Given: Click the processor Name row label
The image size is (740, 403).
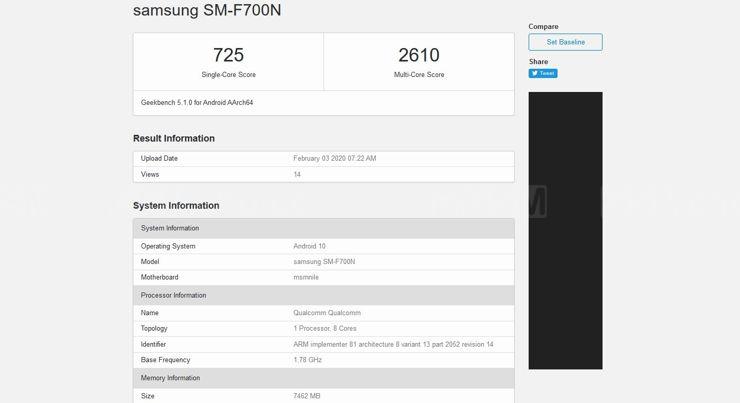Looking at the screenshot, I should pos(150,313).
